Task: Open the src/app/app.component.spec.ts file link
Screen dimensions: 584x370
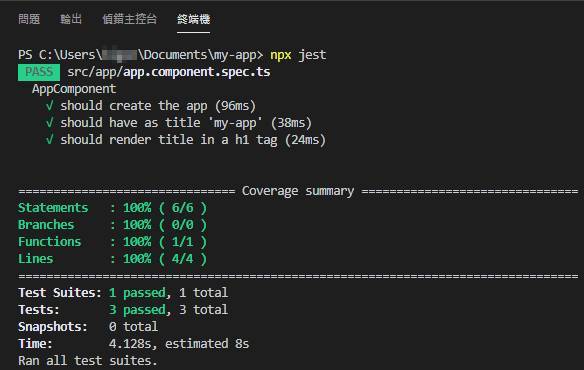Action: click(x=169, y=72)
